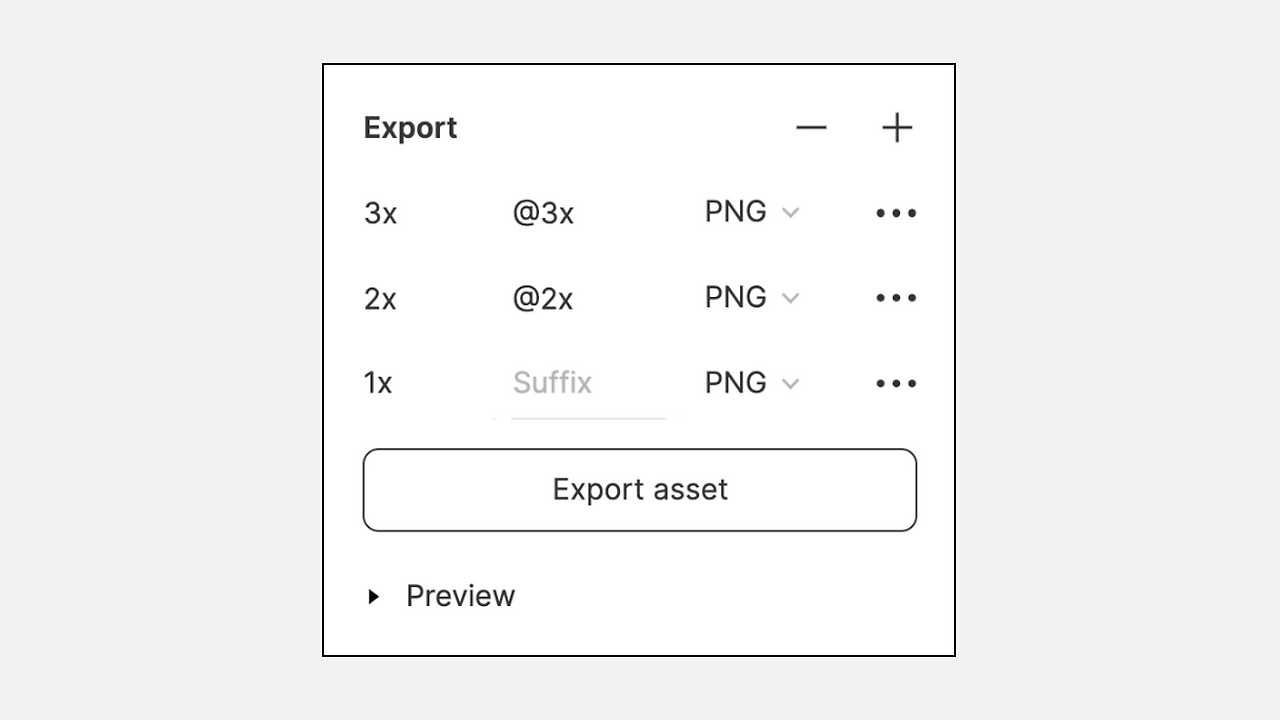This screenshot has width=1280, height=720.
Task: Click the Preview label
Action: click(x=460, y=596)
